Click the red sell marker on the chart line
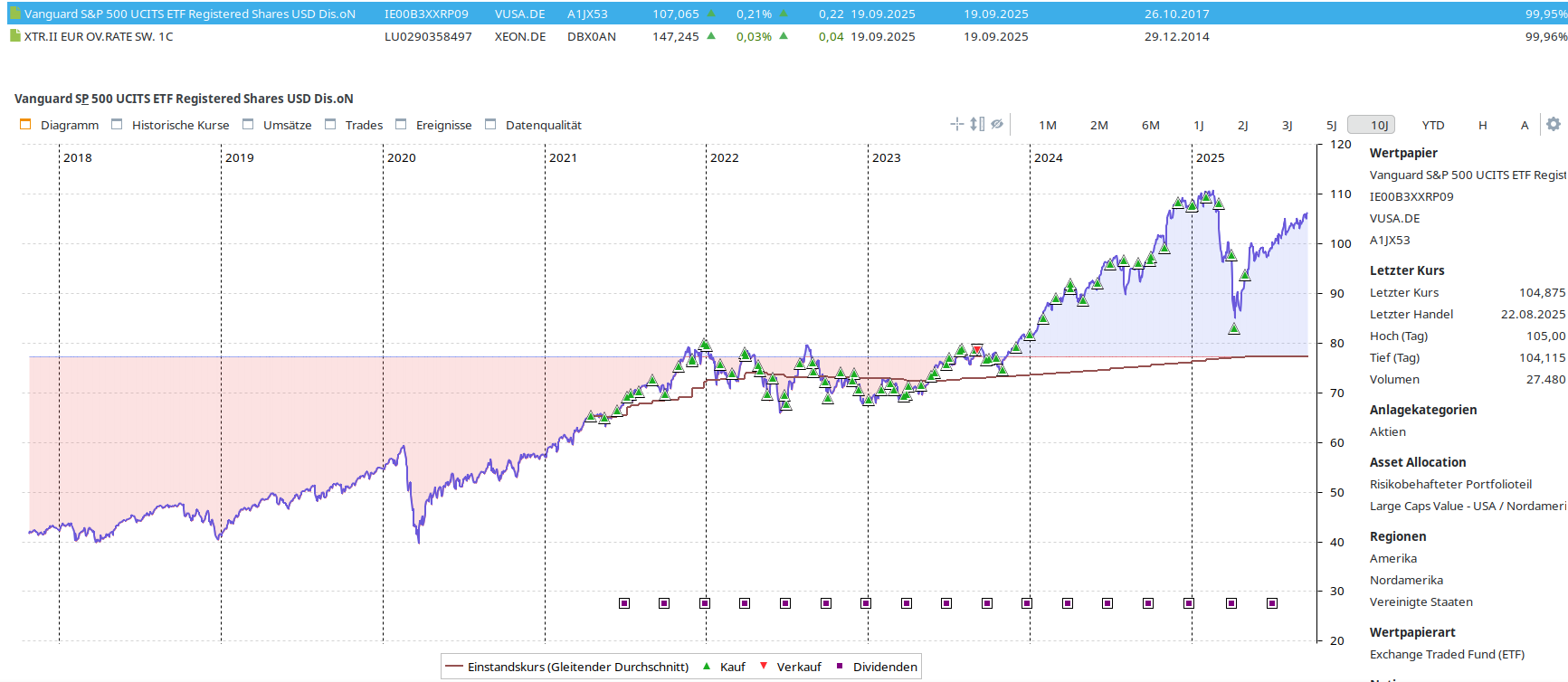This screenshot has height=682, width=1568. coord(977,349)
